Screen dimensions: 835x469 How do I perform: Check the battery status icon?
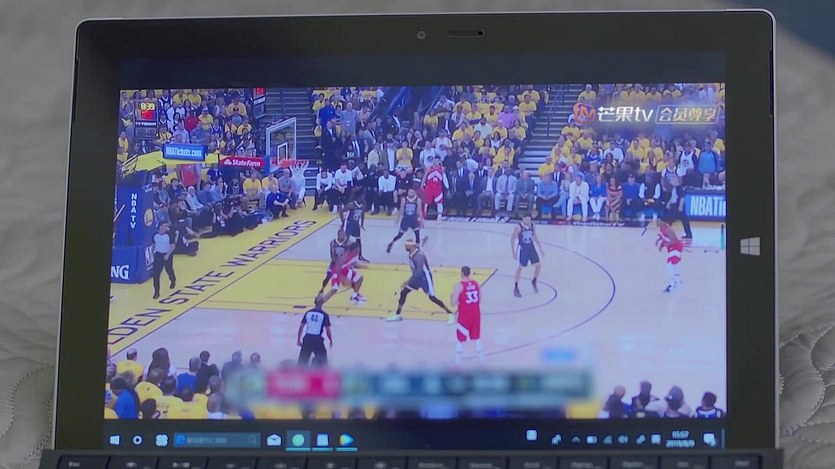click(592, 440)
